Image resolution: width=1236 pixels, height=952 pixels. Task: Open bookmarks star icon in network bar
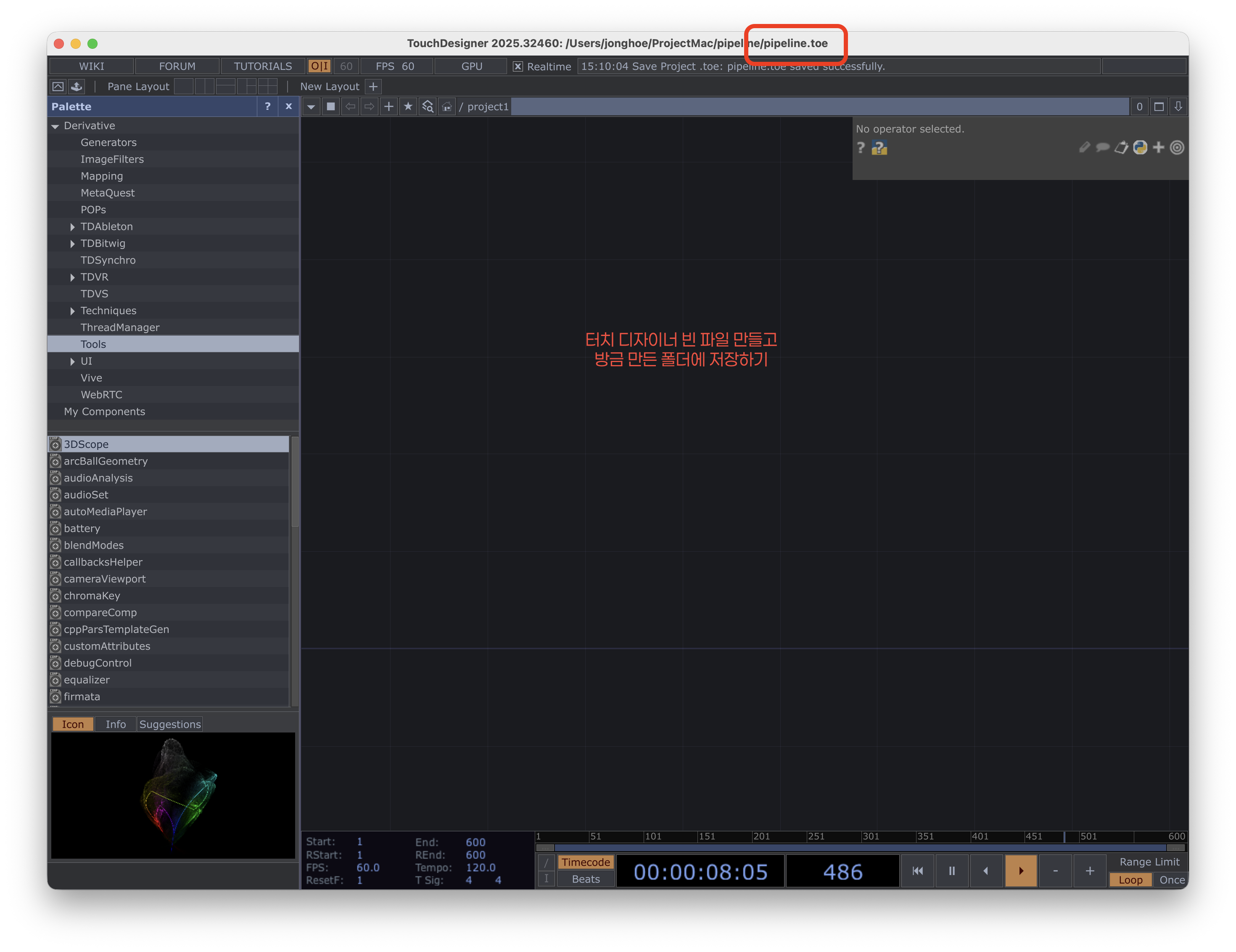click(408, 106)
